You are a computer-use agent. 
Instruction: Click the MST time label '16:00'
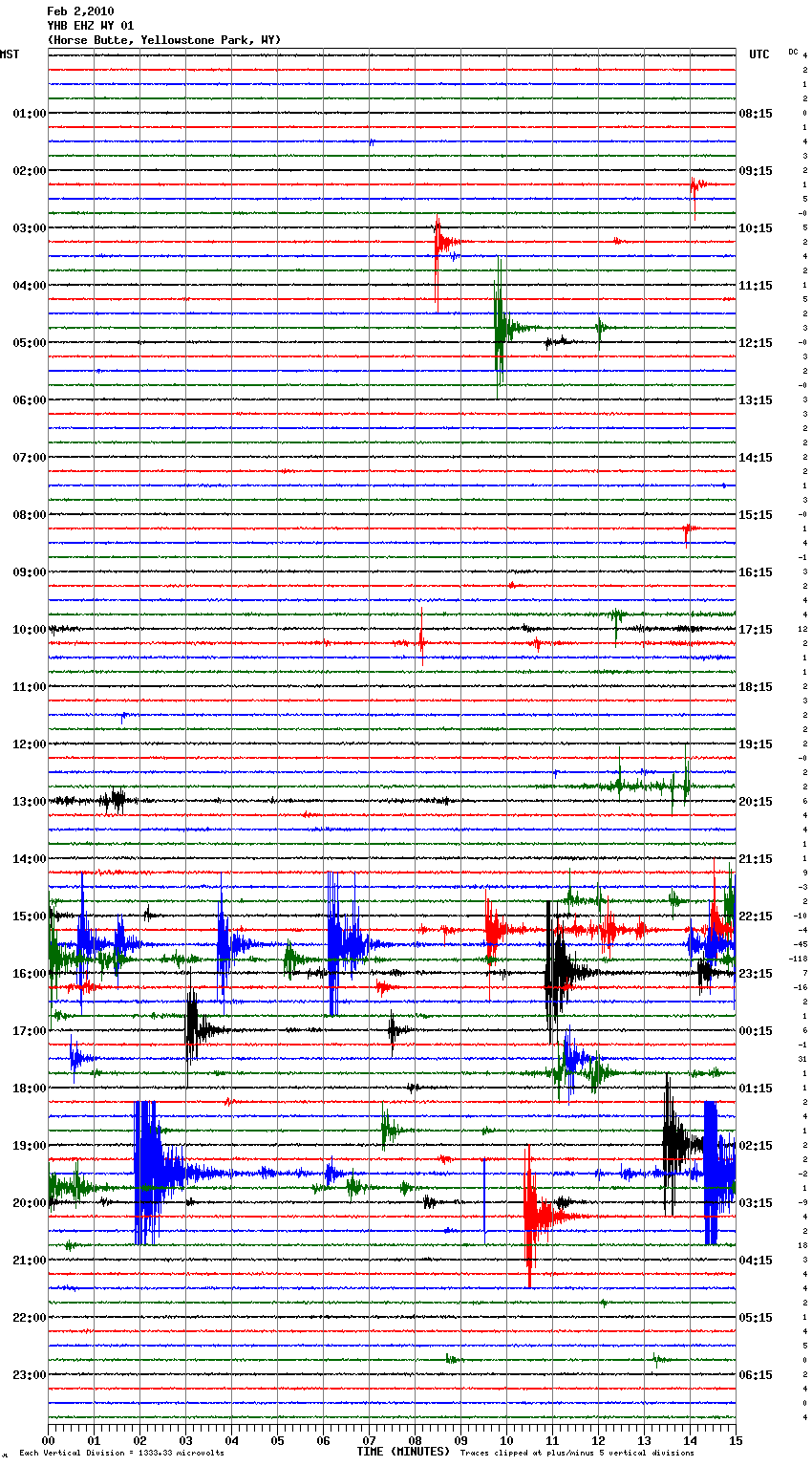[x=30, y=974]
